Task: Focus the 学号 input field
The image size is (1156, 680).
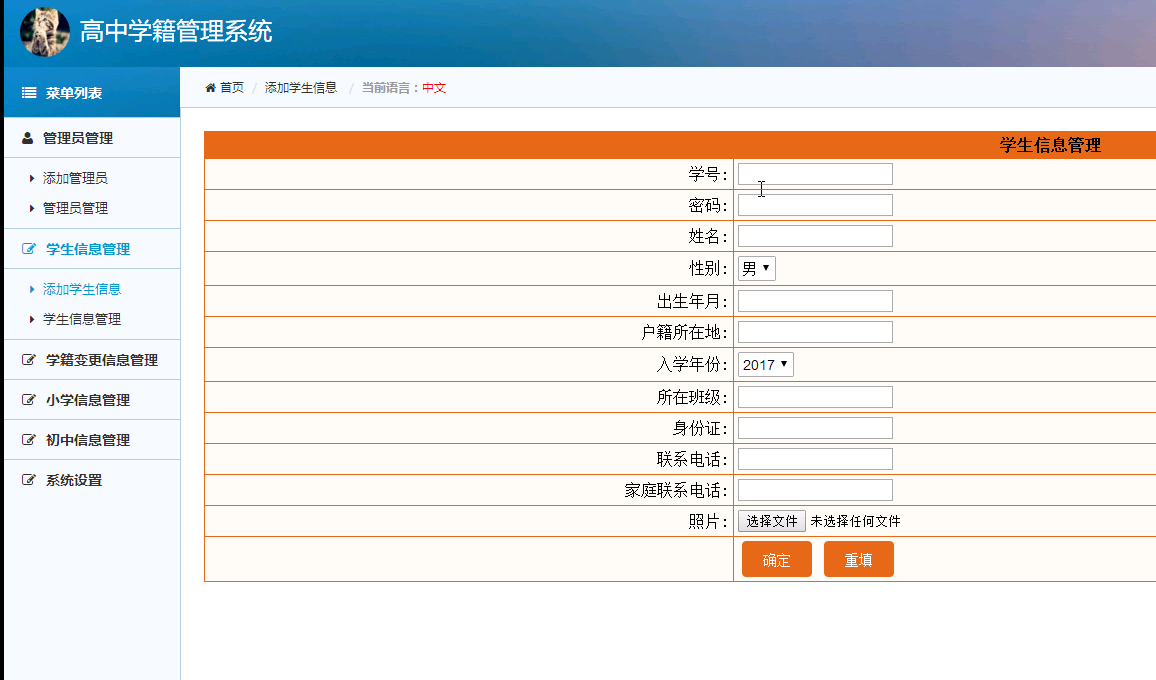Action: 815,174
